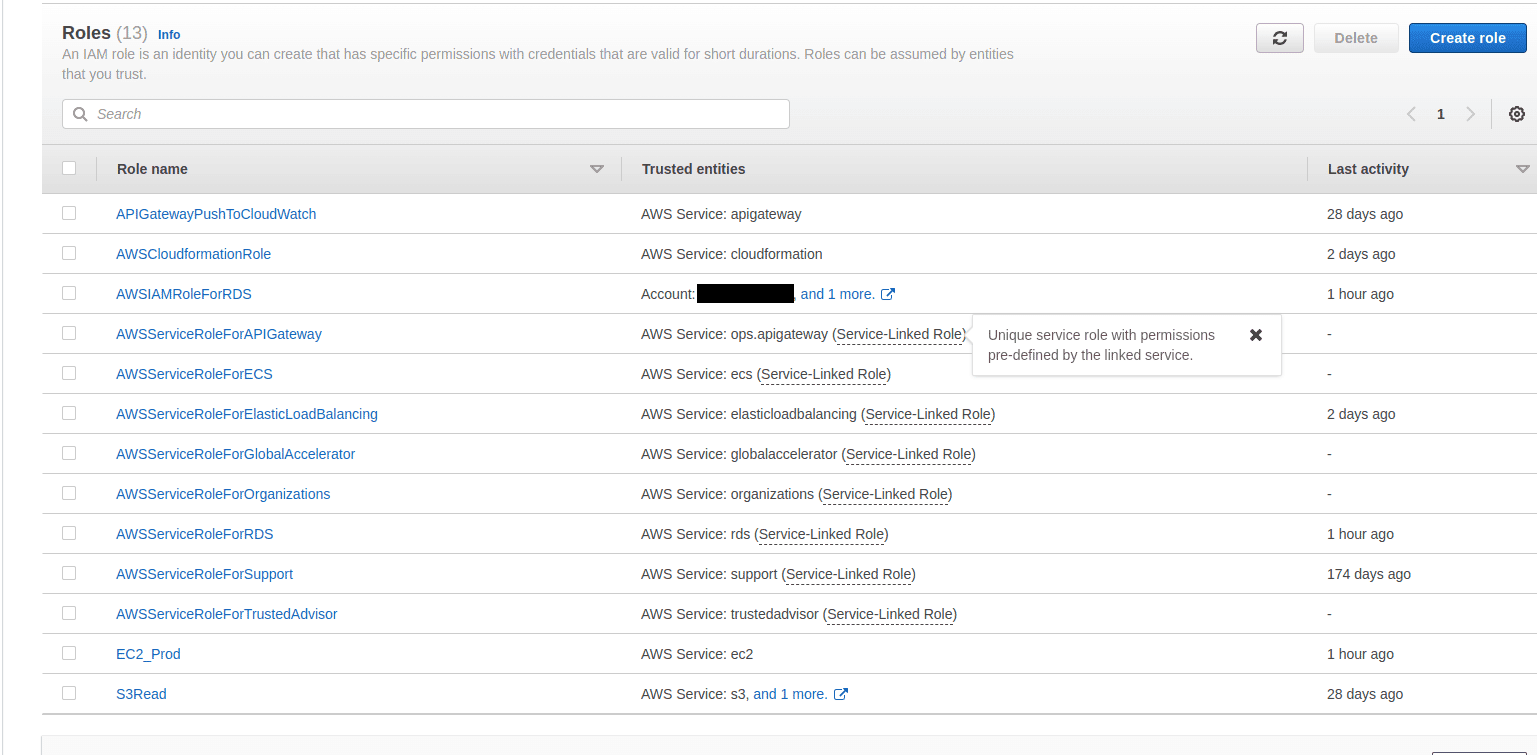Open external link icon in S3Read row

click(x=841, y=694)
